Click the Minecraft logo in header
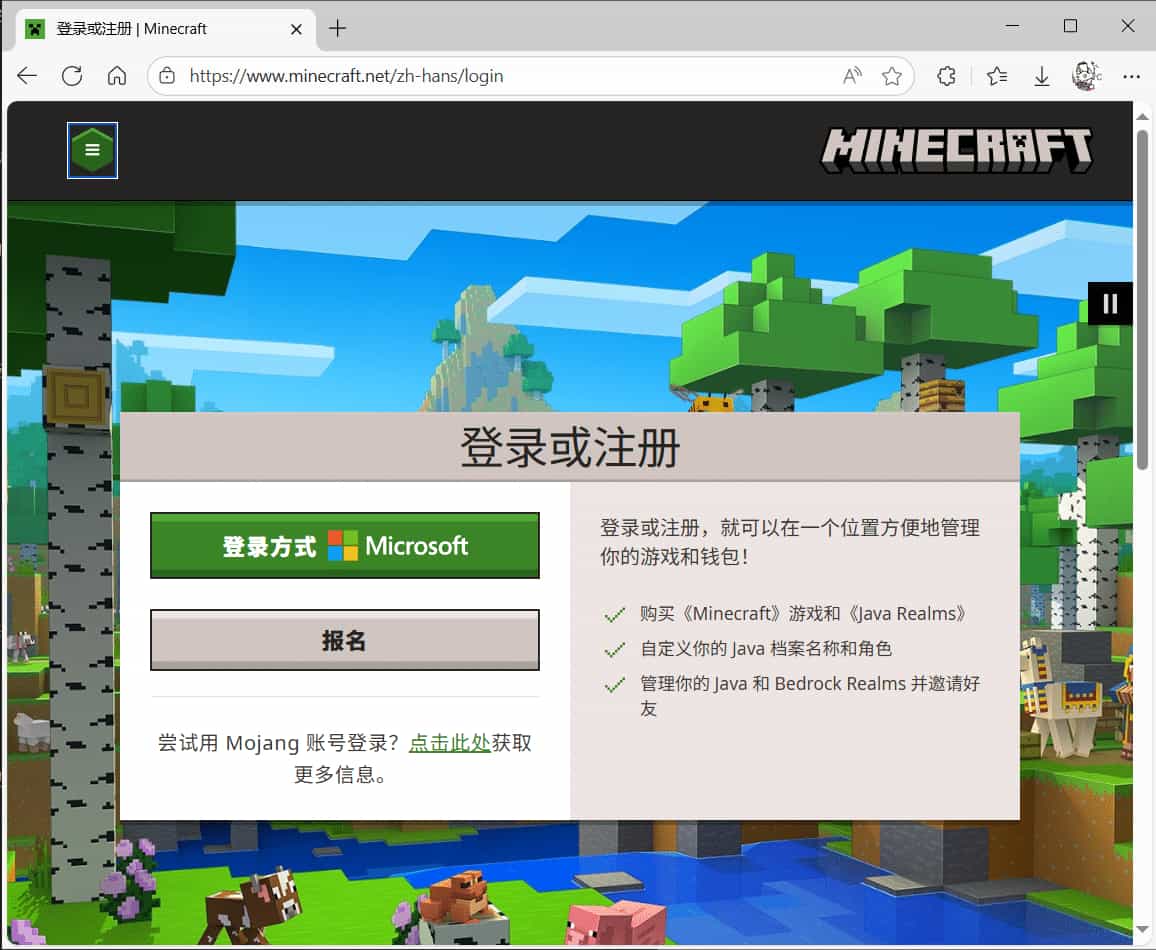The image size is (1156, 950). pyautogui.click(x=956, y=151)
